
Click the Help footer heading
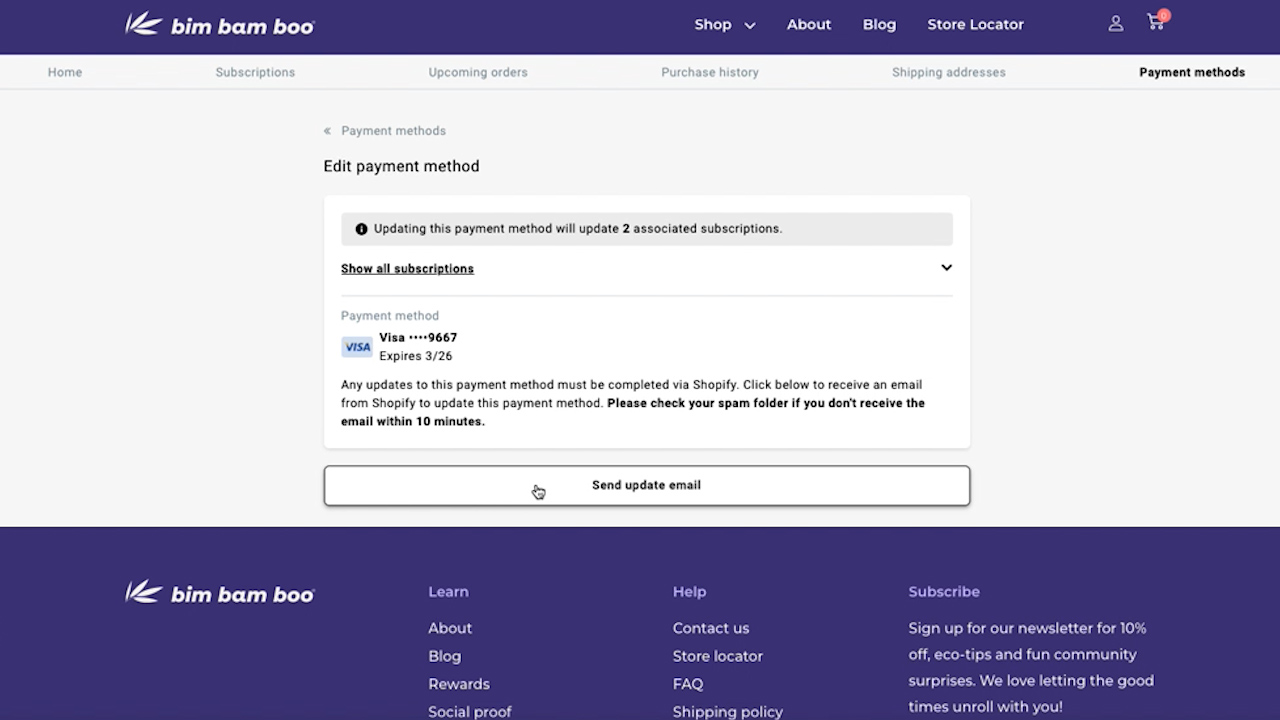coord(689,592)
